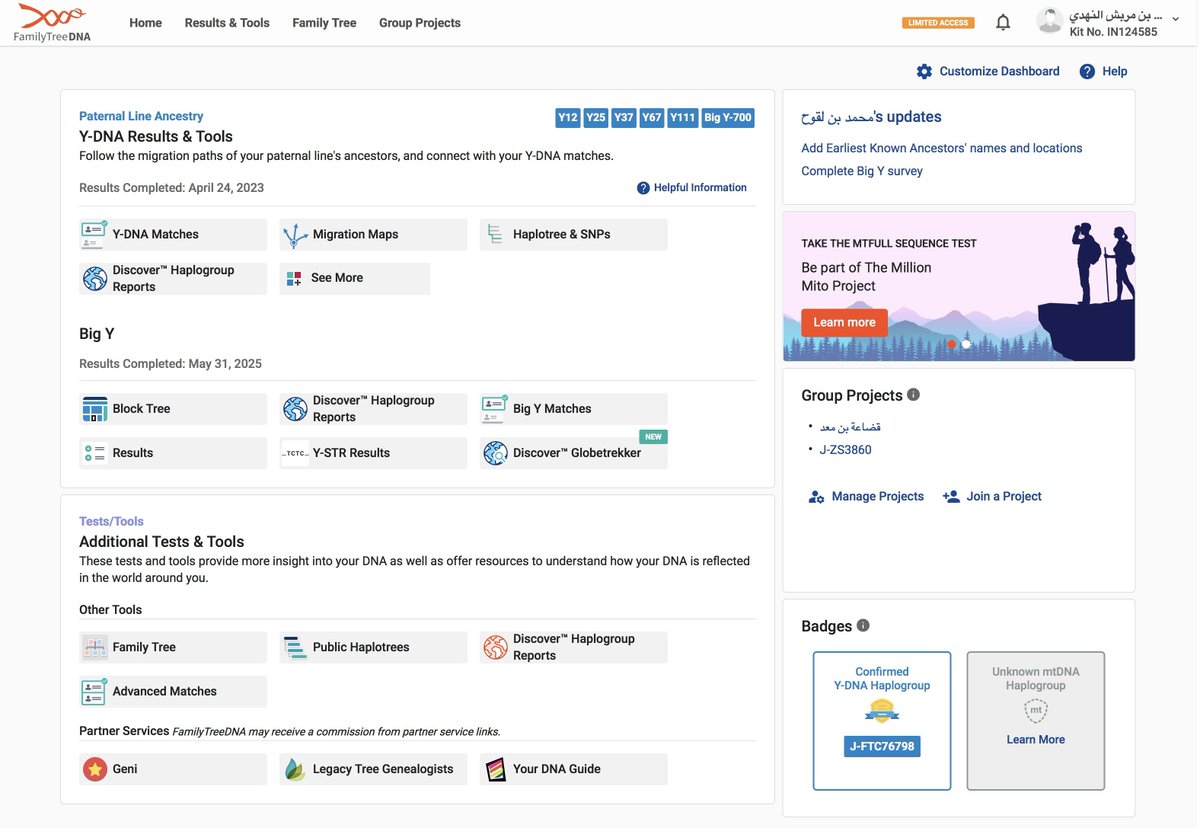Expand the account dropdown chevron
This screenshot has width=1200, height=828.
(x=1175, y=17)
